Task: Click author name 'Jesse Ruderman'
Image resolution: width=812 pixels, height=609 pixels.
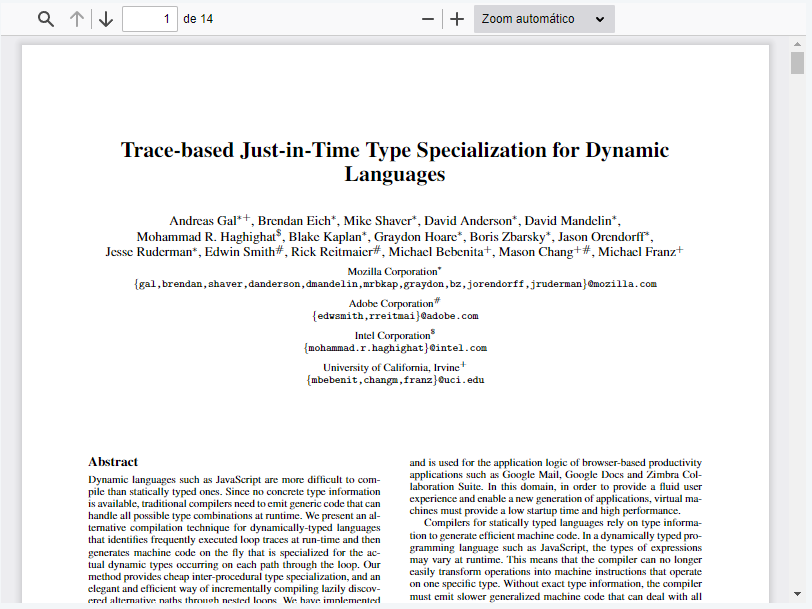Action: coord(149,252)
